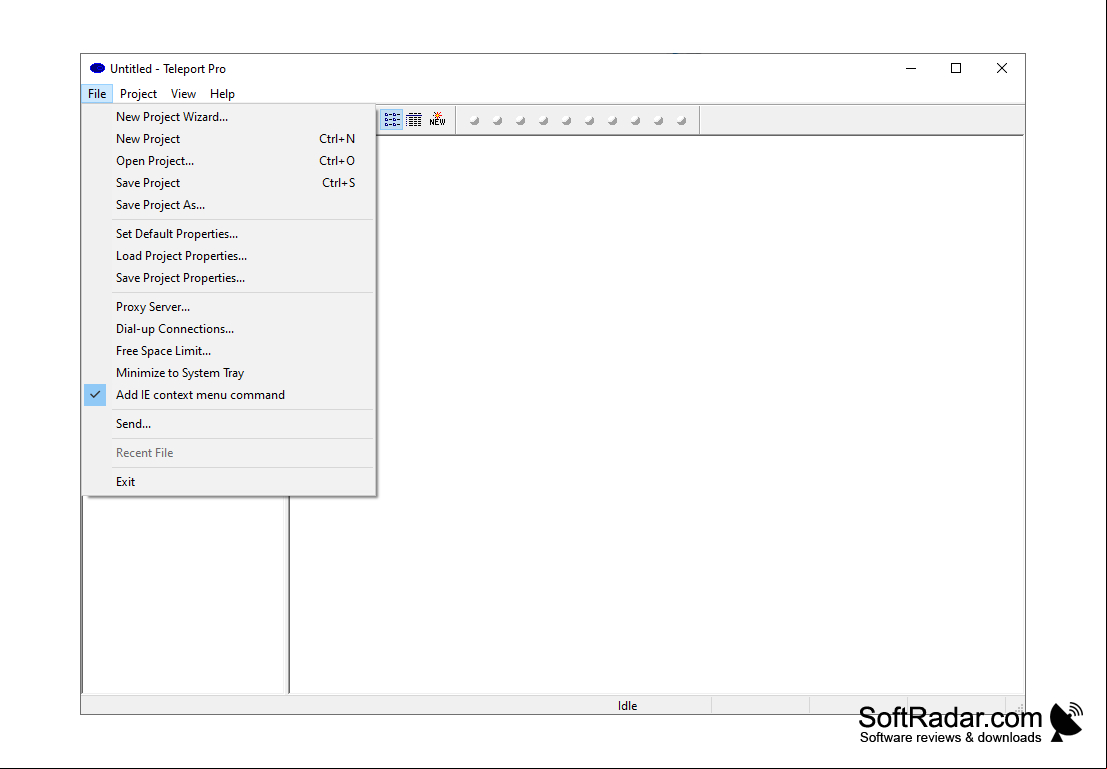Open the Help menu
This screenshot has height=769, width=1107.
coord(222,94)
